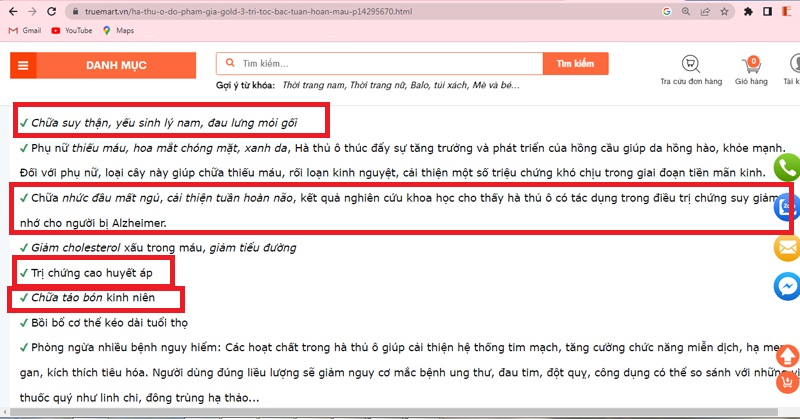Open the Zalo chat floating icon

[x=787, y=207]
